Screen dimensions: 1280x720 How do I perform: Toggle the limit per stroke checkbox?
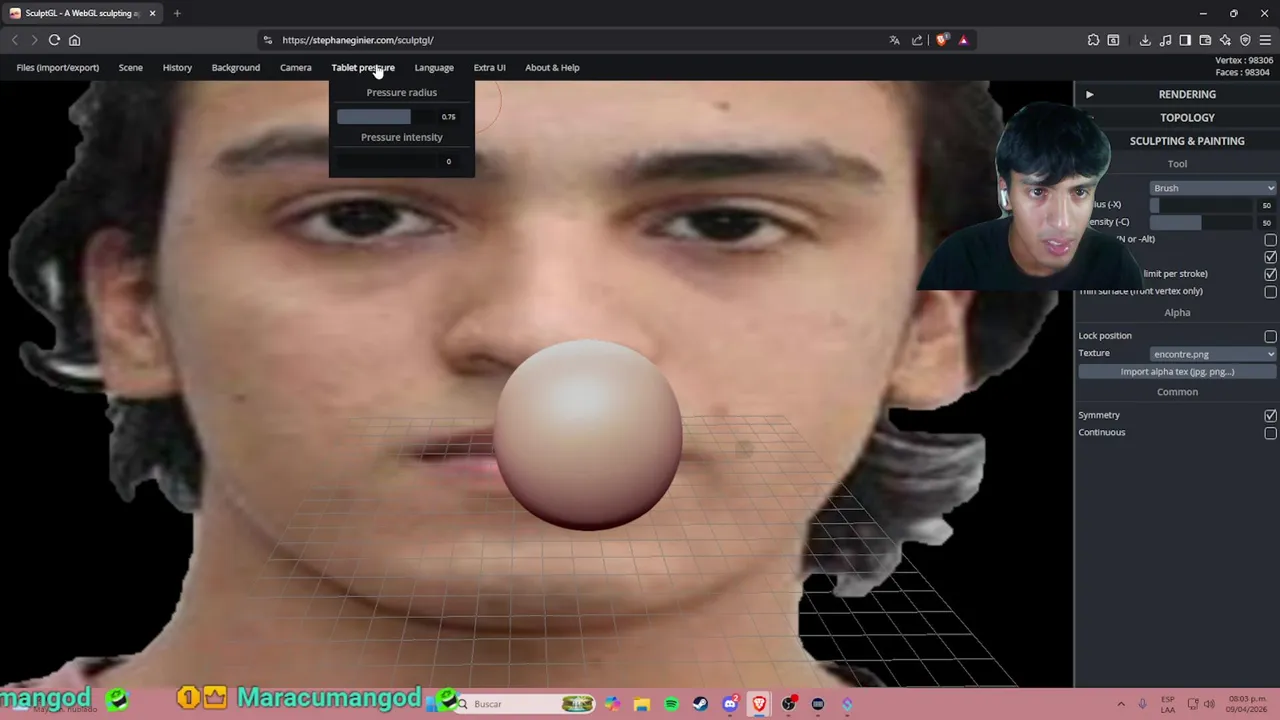coord(1270,274)
